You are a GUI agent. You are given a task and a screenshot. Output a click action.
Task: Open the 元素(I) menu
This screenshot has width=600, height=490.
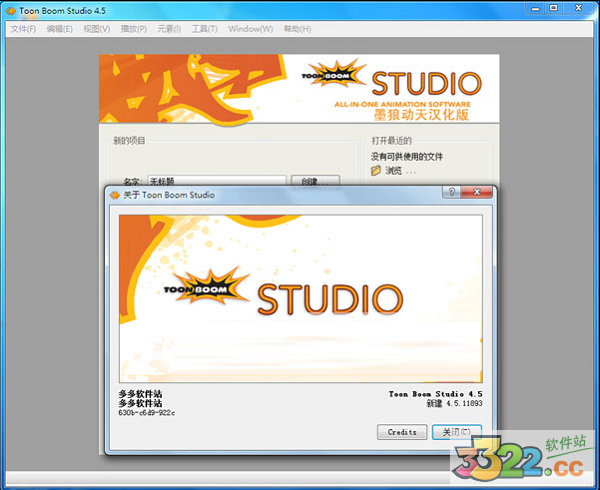pyautogui.click(x=169, y=29)
